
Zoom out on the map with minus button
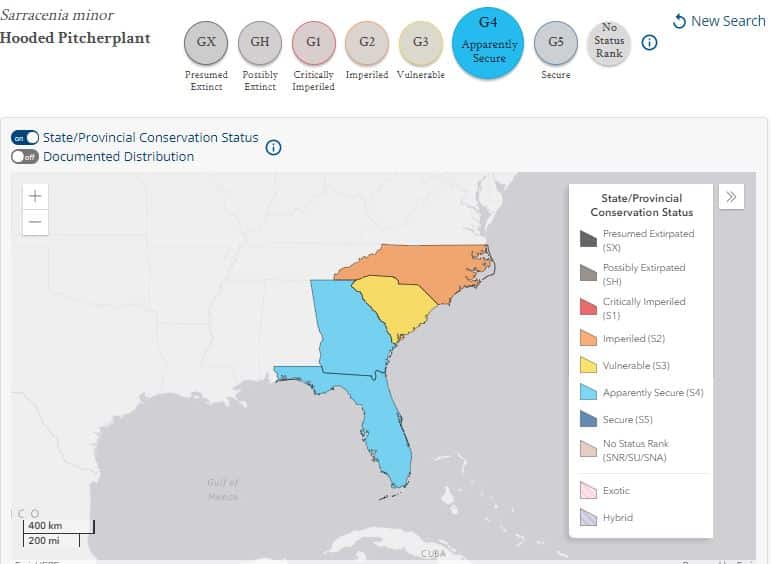coord(35,222)
